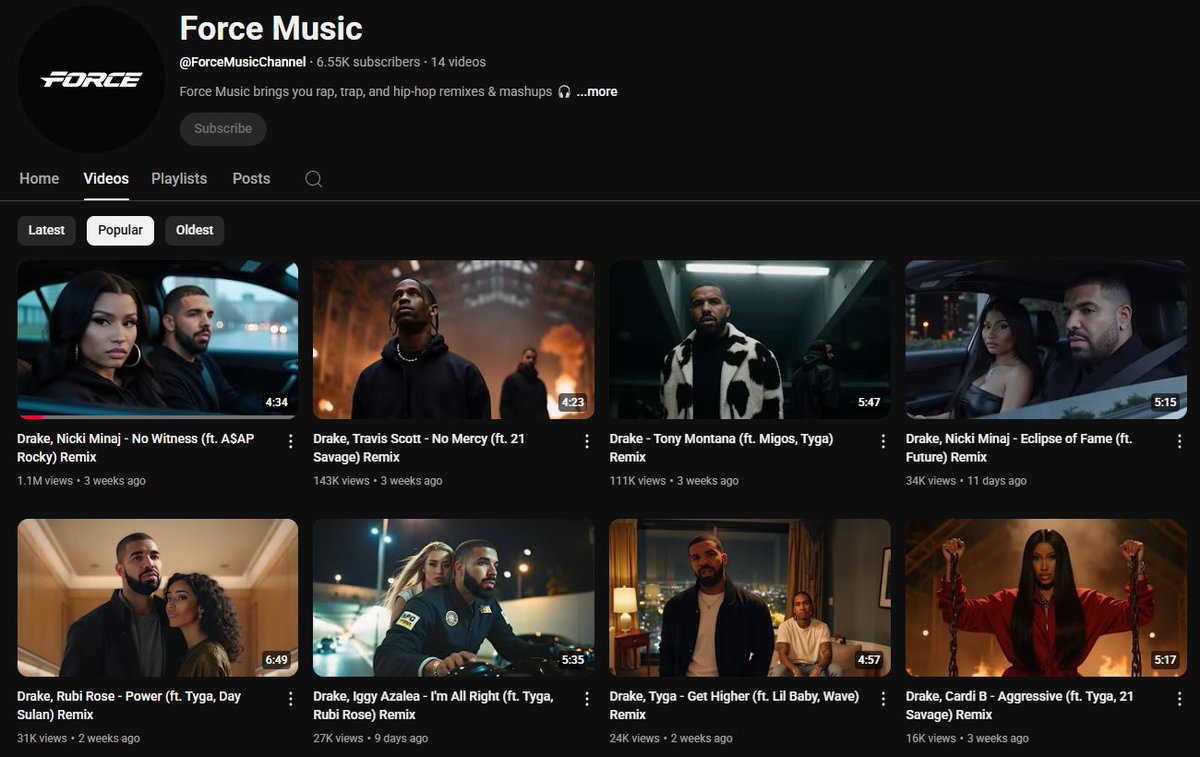Play Power Remix thumbnail with Rubi Rose
This screenshot has height=757, width=1200.
pyautogui.click(x=158, y=598)
